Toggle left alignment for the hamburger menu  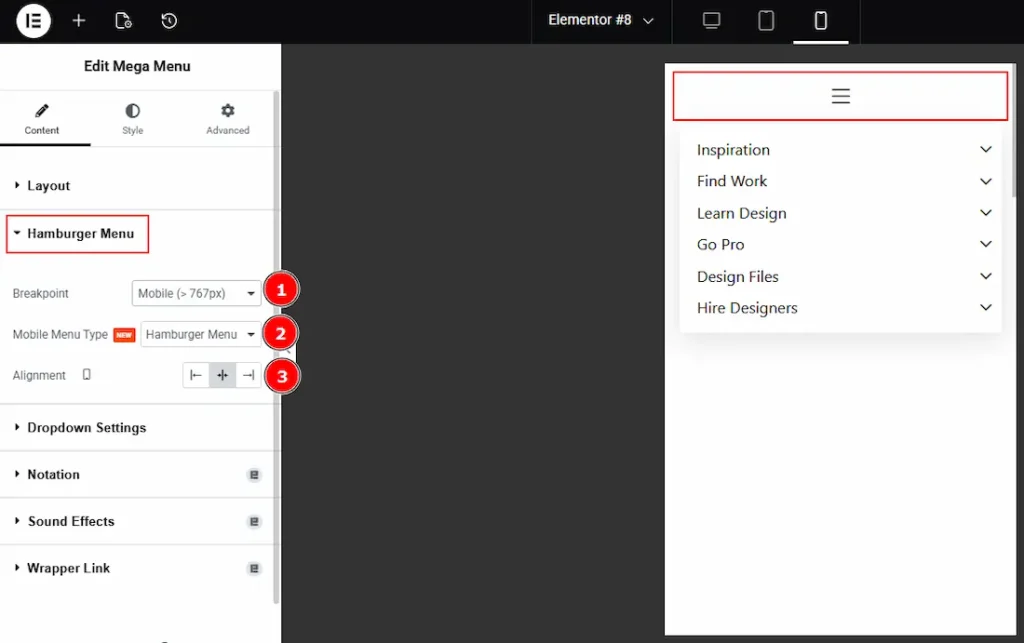[195, 375]
